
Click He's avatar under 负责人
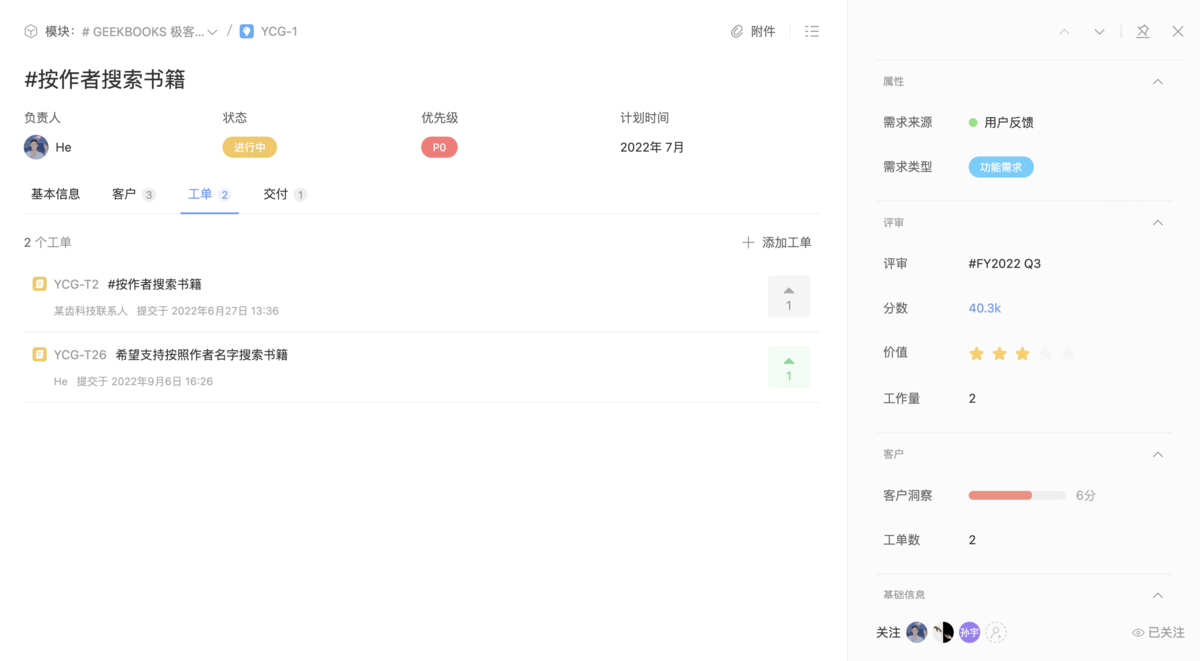pos(36,147)
